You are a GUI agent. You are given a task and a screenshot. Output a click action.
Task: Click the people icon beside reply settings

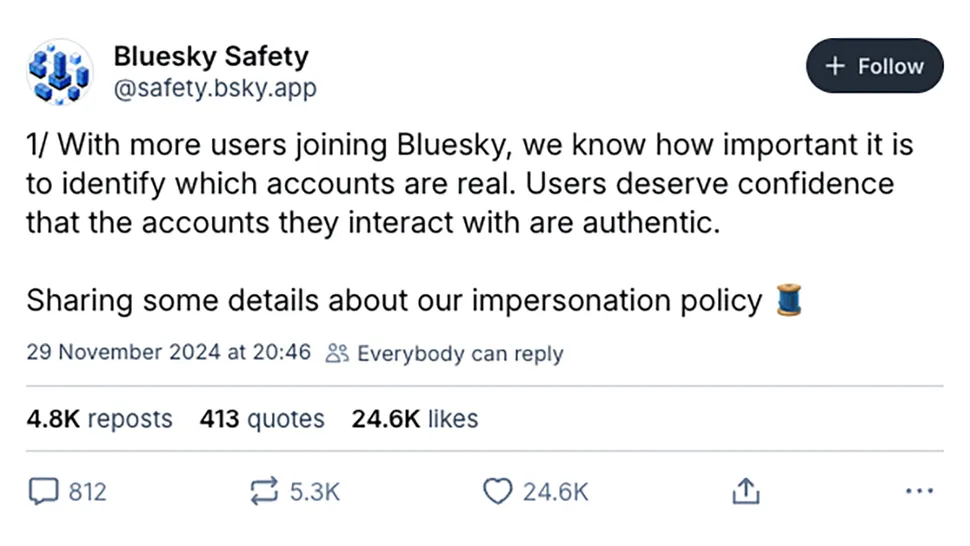click(338, 353)
